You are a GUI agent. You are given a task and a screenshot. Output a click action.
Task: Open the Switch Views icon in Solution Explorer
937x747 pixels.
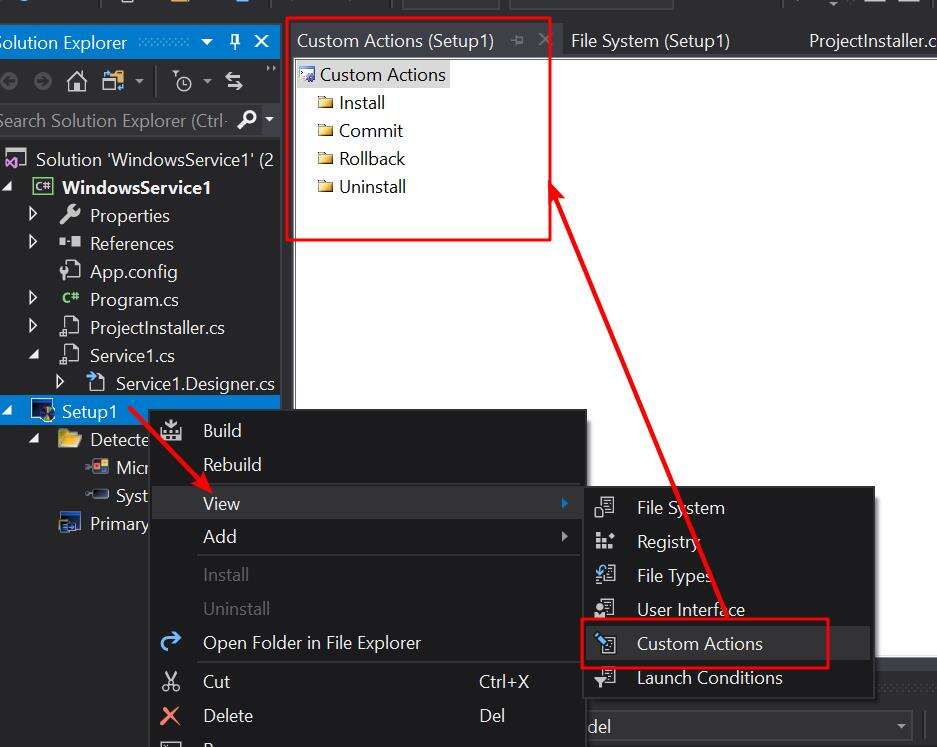113,81
